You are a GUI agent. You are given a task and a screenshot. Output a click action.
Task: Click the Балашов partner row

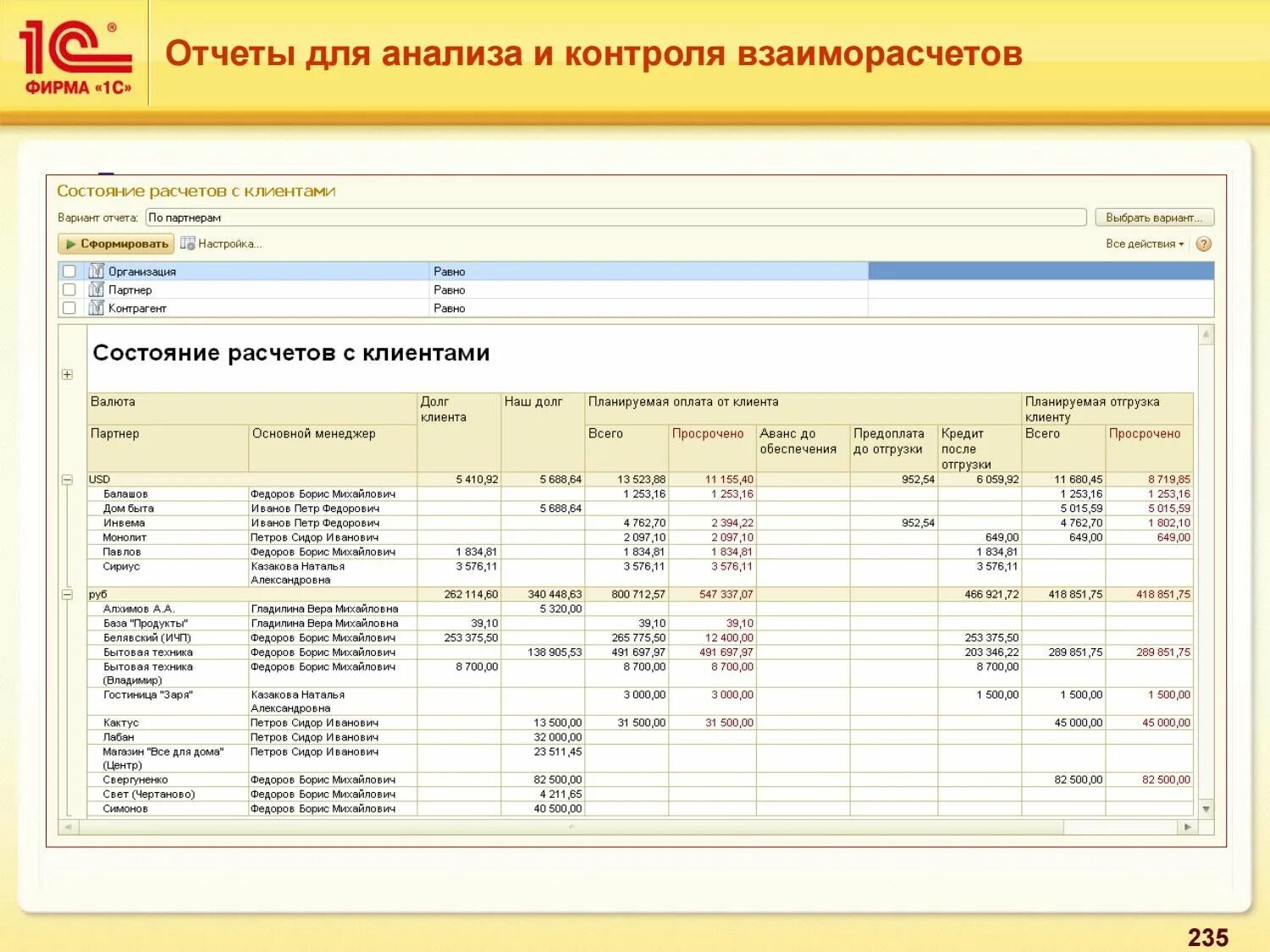click(640, 494)
